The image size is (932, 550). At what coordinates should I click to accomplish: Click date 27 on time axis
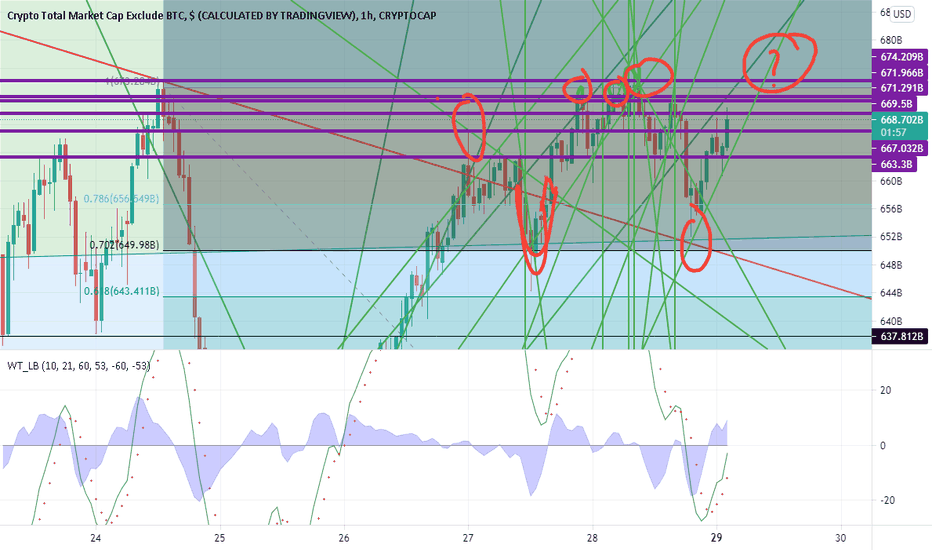(x=468, y=539)
